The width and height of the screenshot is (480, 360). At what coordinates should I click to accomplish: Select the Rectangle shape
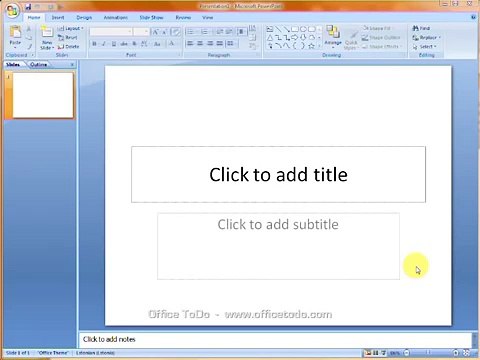tap(295, 29)
